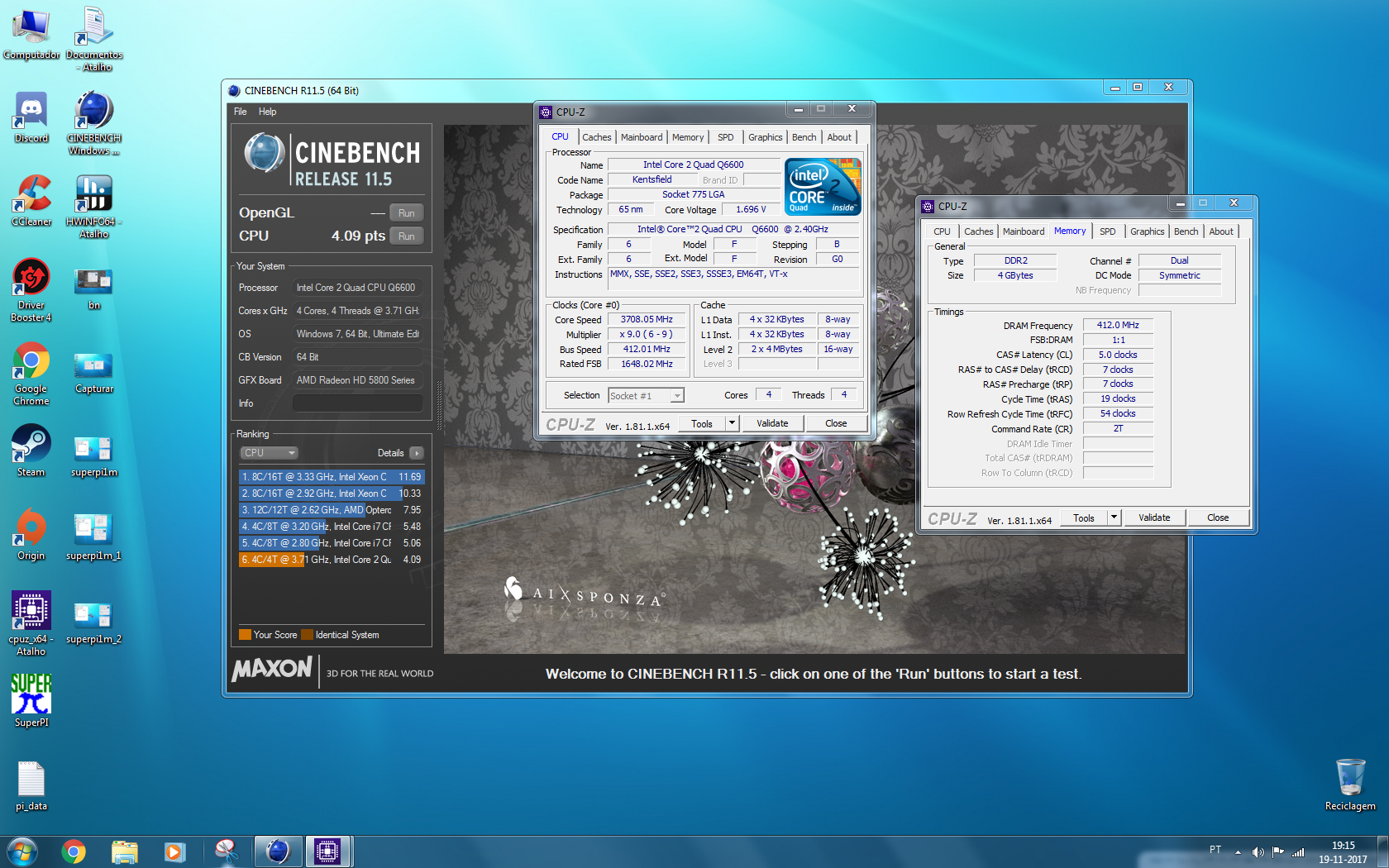Select ranking entry 12C/12T AMD Opteron

click(x=332, y=510)
